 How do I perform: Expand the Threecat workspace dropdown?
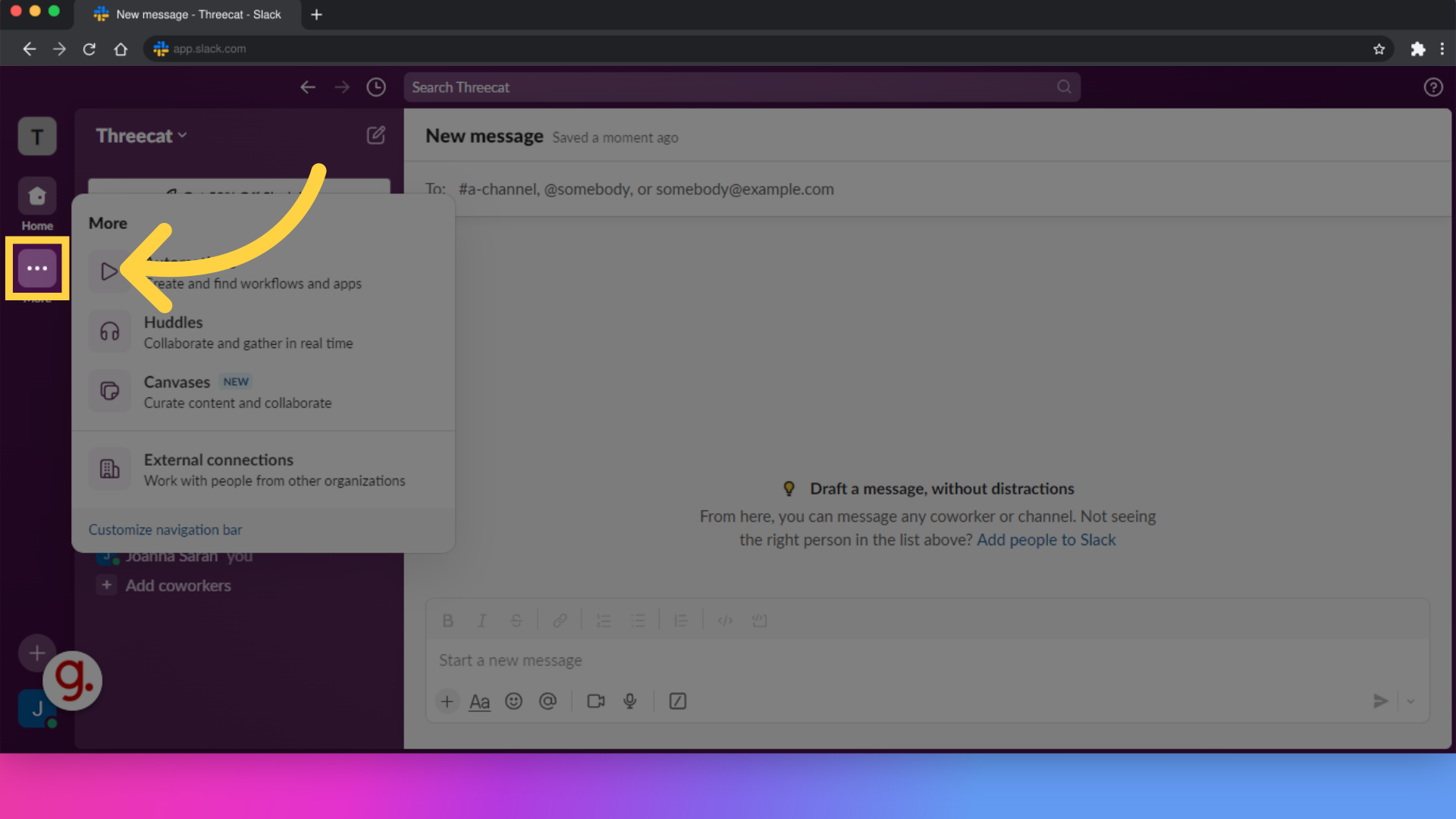pyautogui.click(x=141, y=136)
